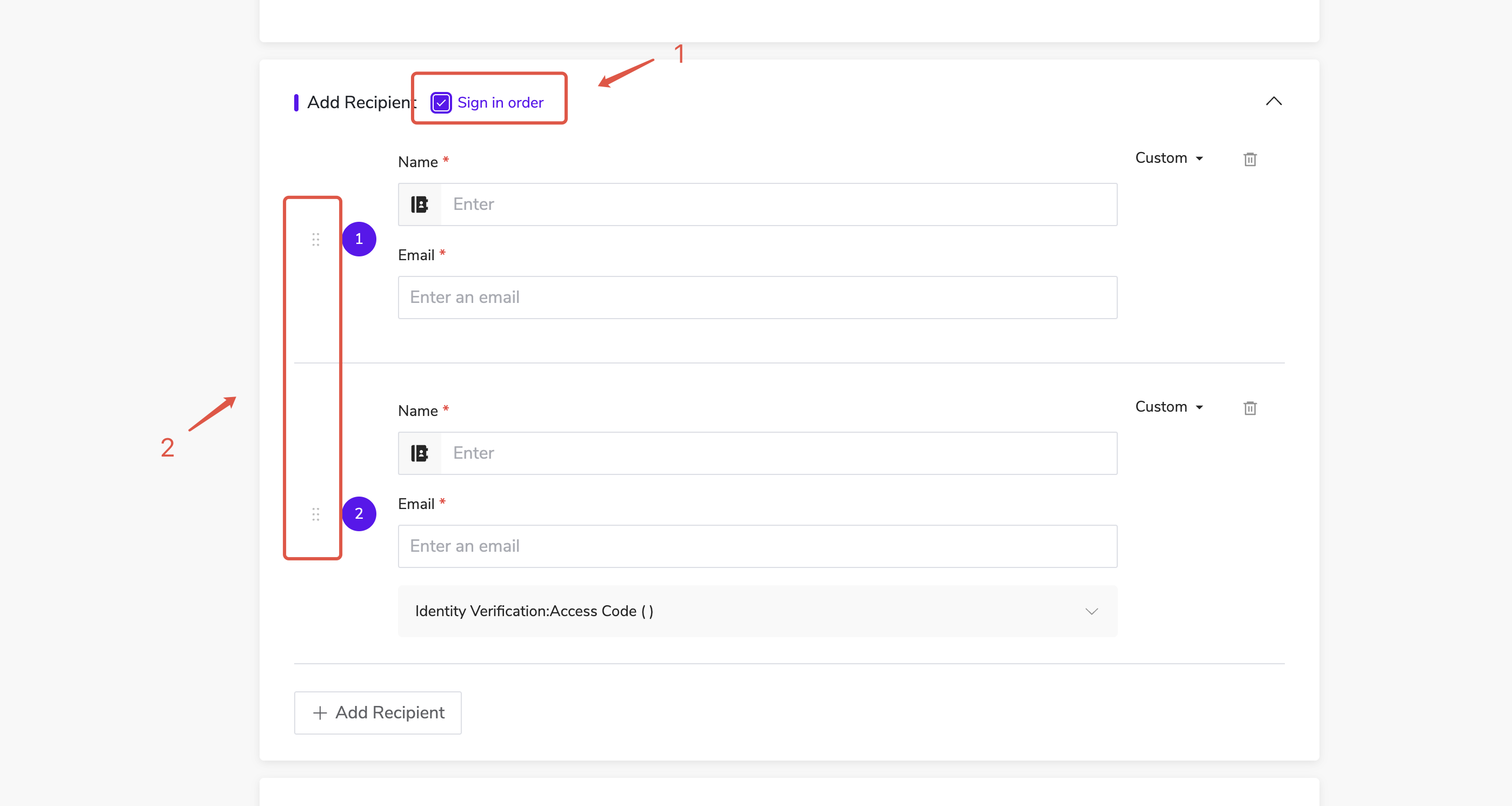Open second recipient's Custom dropdown

coord(1169,407)
